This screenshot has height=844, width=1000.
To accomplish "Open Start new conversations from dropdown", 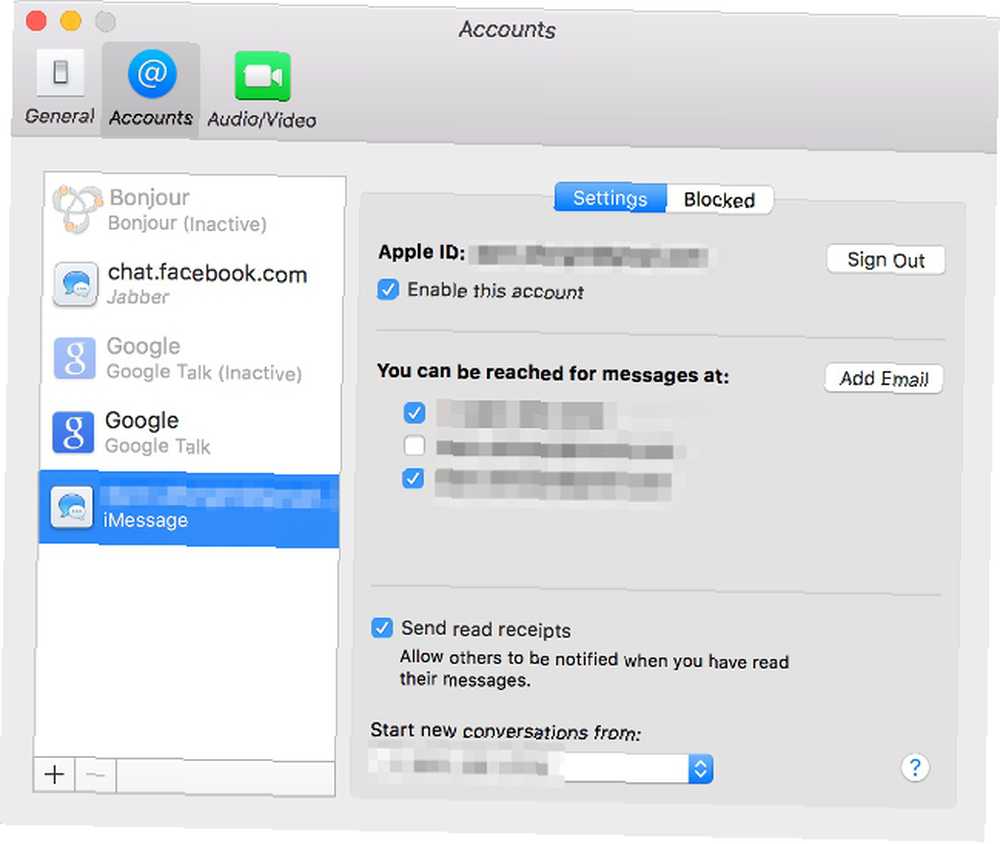I will pyautogui.click(x=541, y=767).
